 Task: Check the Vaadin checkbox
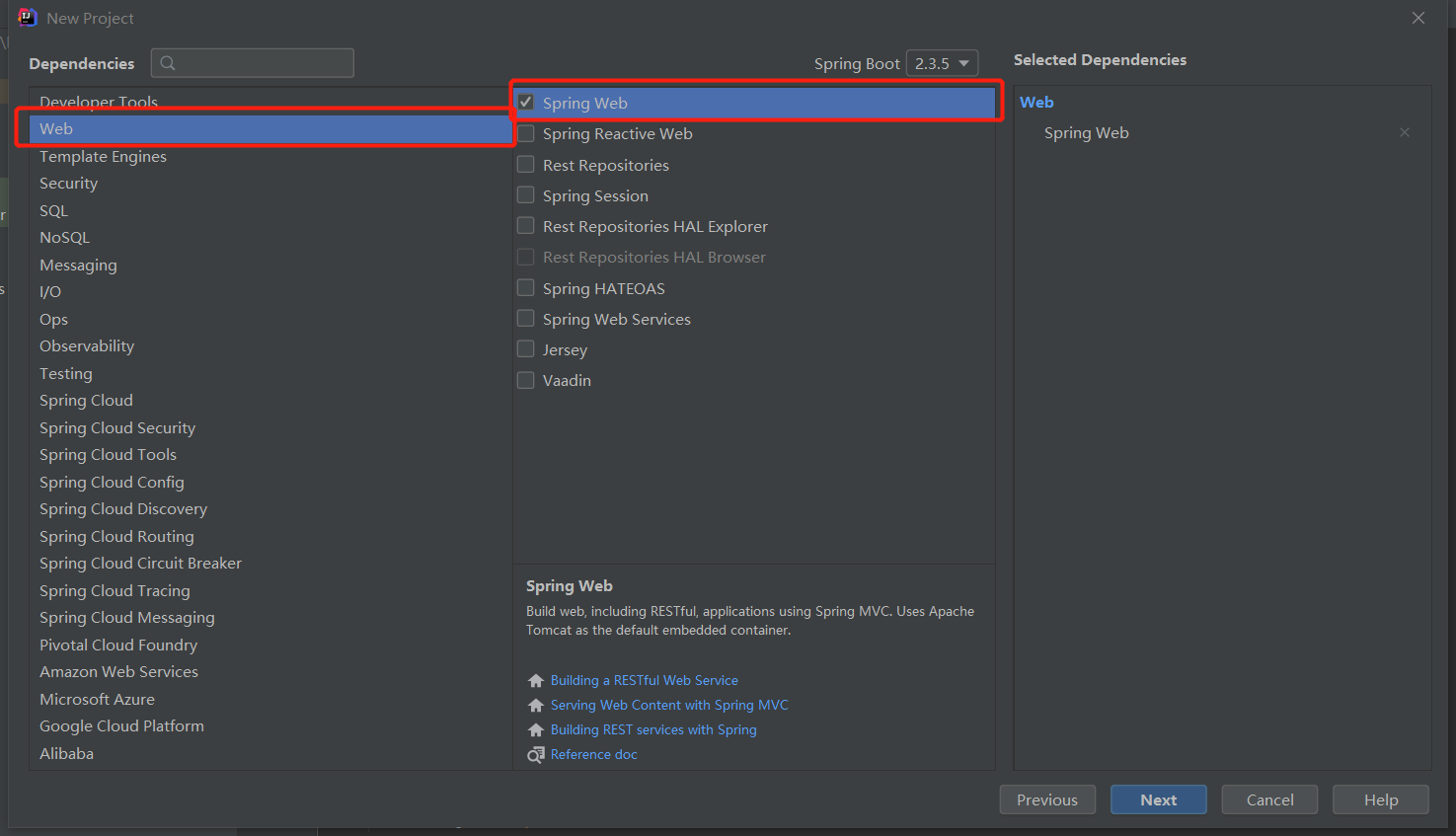click(x=526, y=380)
